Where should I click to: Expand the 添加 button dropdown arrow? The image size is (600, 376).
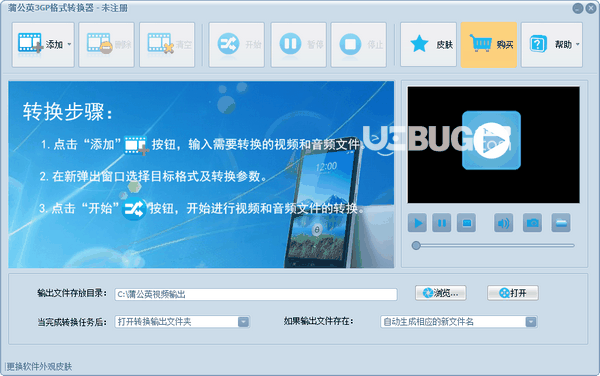coord(69,44)
